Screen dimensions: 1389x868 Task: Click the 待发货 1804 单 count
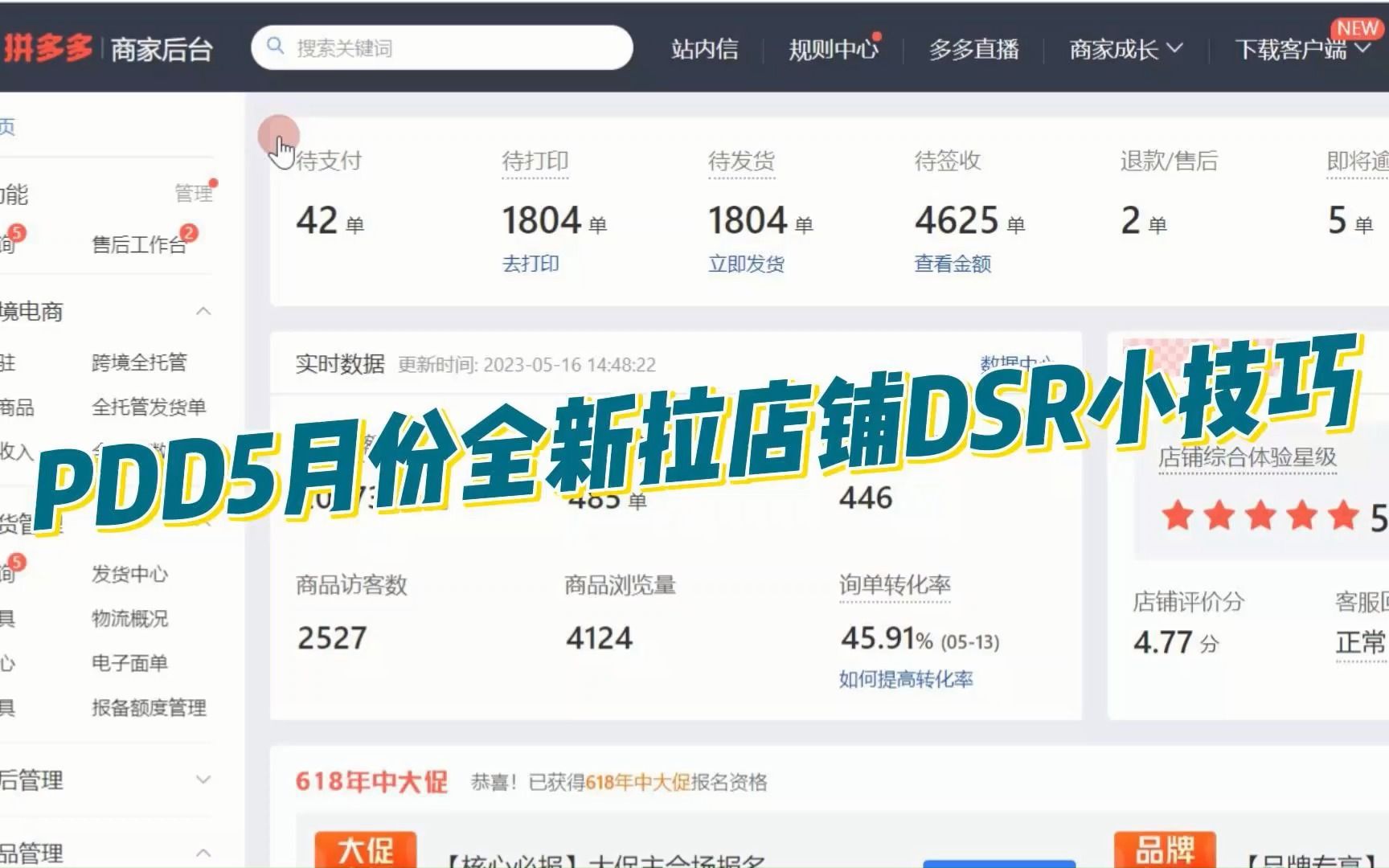click(x=760, y=220)
